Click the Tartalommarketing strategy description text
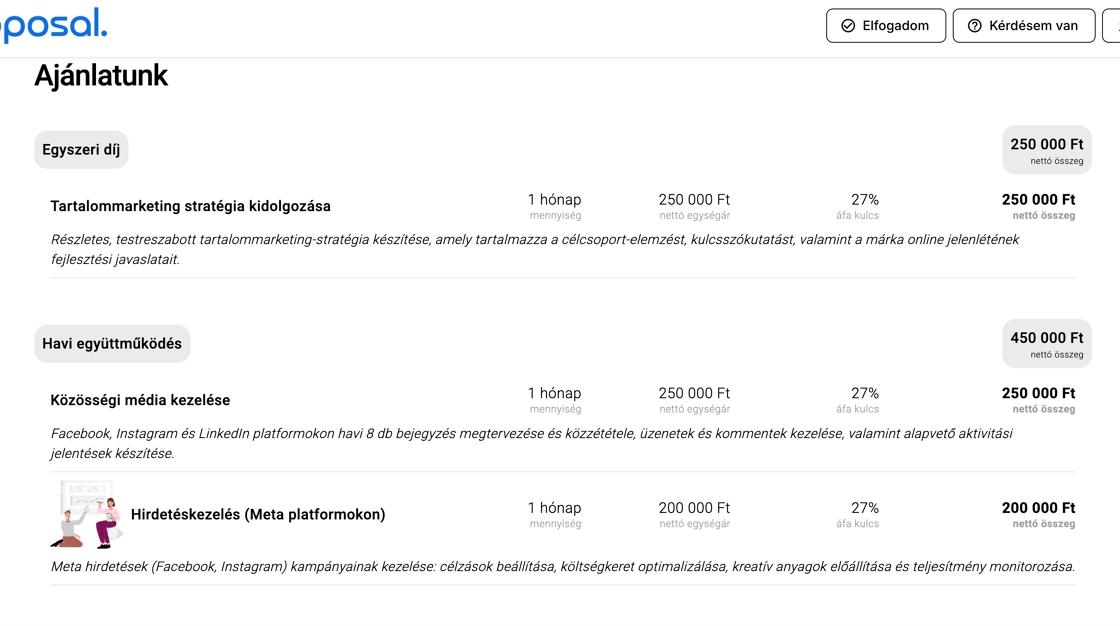This screenshot has width=1120, height=626. point(534,249)
